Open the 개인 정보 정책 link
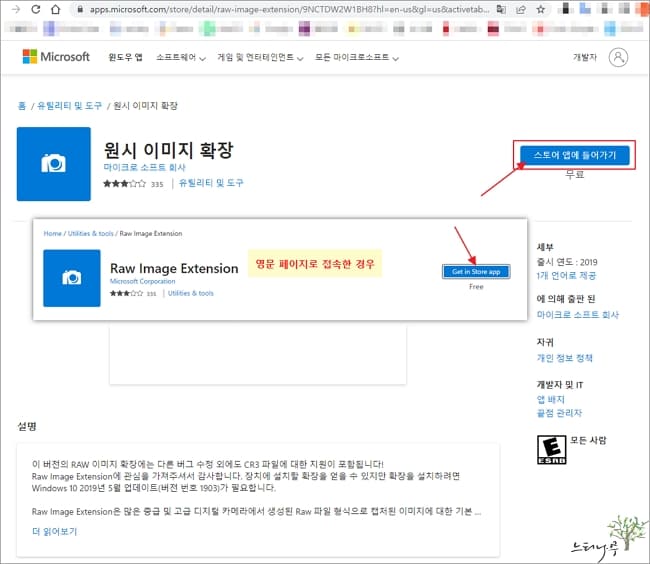The height and width of the screenshot is (564, 650). point(565,358)
